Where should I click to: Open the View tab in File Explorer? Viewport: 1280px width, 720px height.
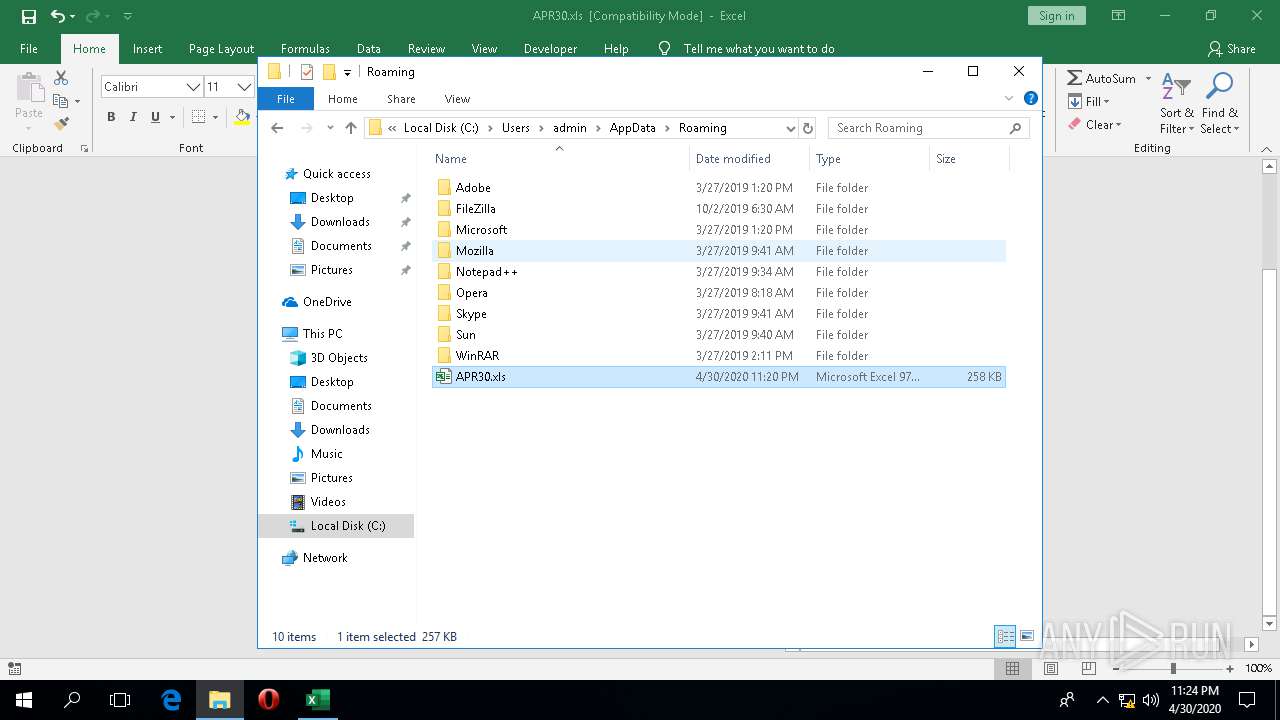[x=457, y=99]
